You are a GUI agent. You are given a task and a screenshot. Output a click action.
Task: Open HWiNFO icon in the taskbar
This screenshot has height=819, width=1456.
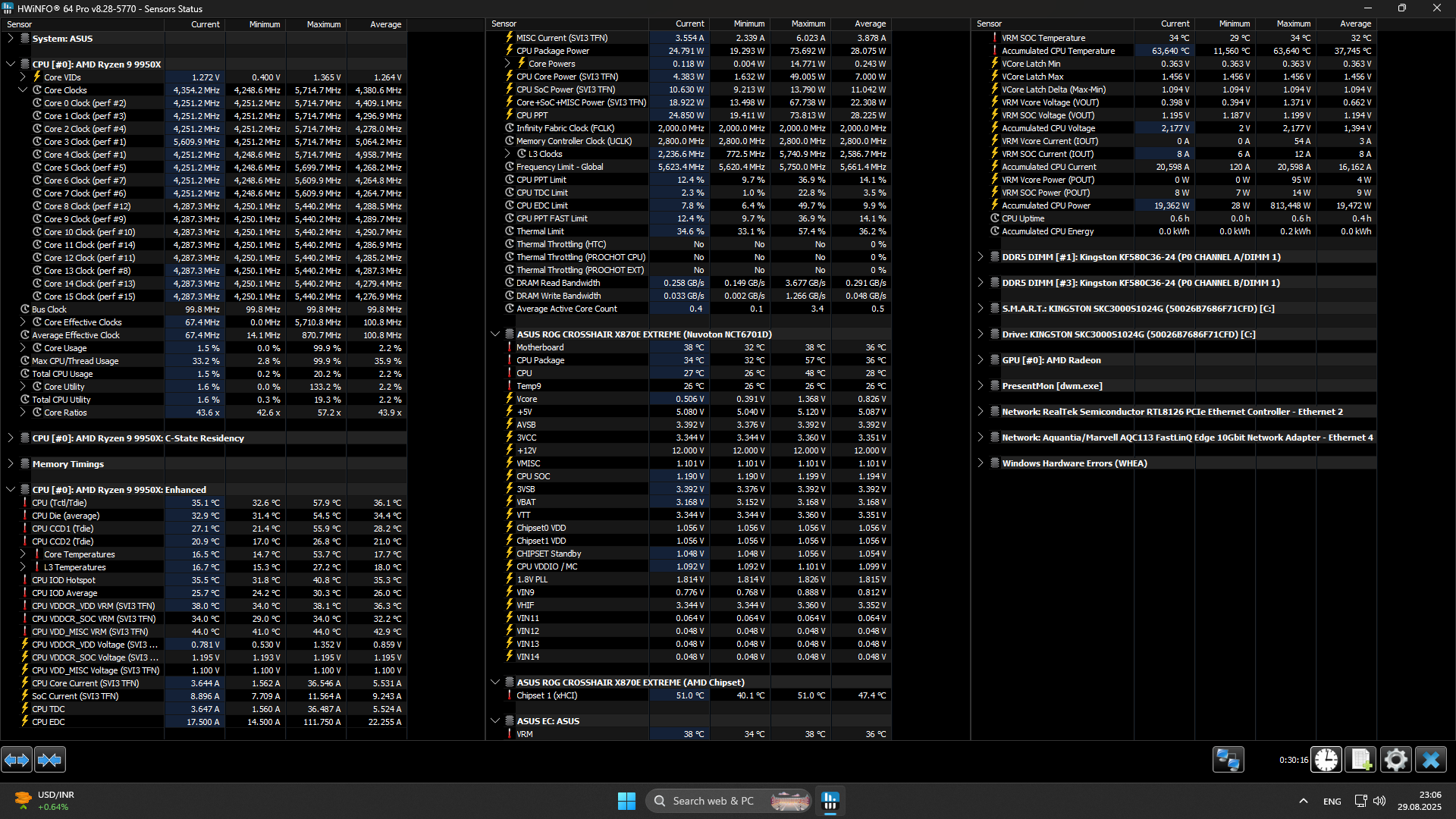830,801
